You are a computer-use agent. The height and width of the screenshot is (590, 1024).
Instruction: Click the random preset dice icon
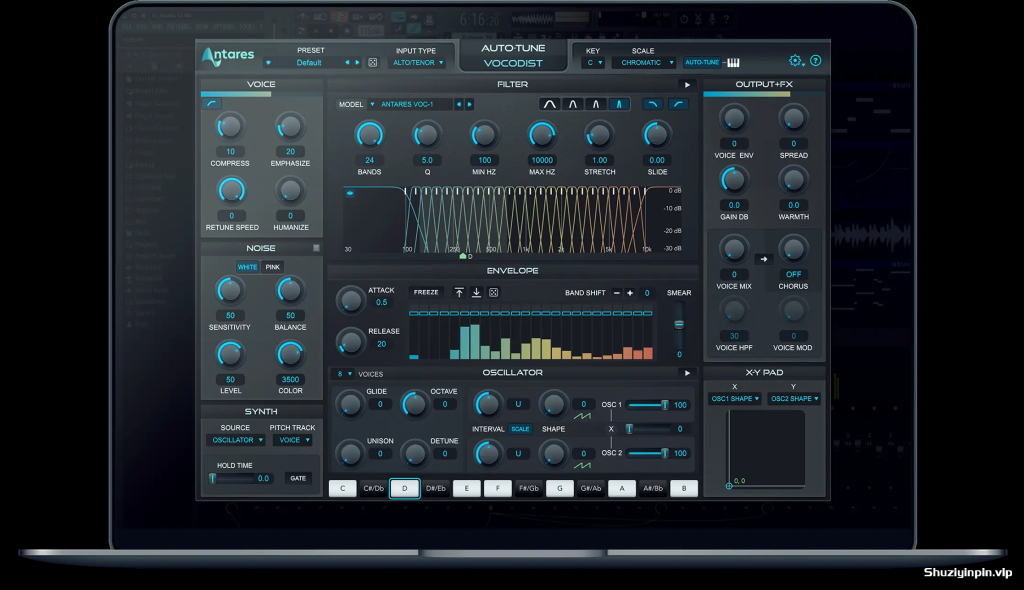click(372, 63)
